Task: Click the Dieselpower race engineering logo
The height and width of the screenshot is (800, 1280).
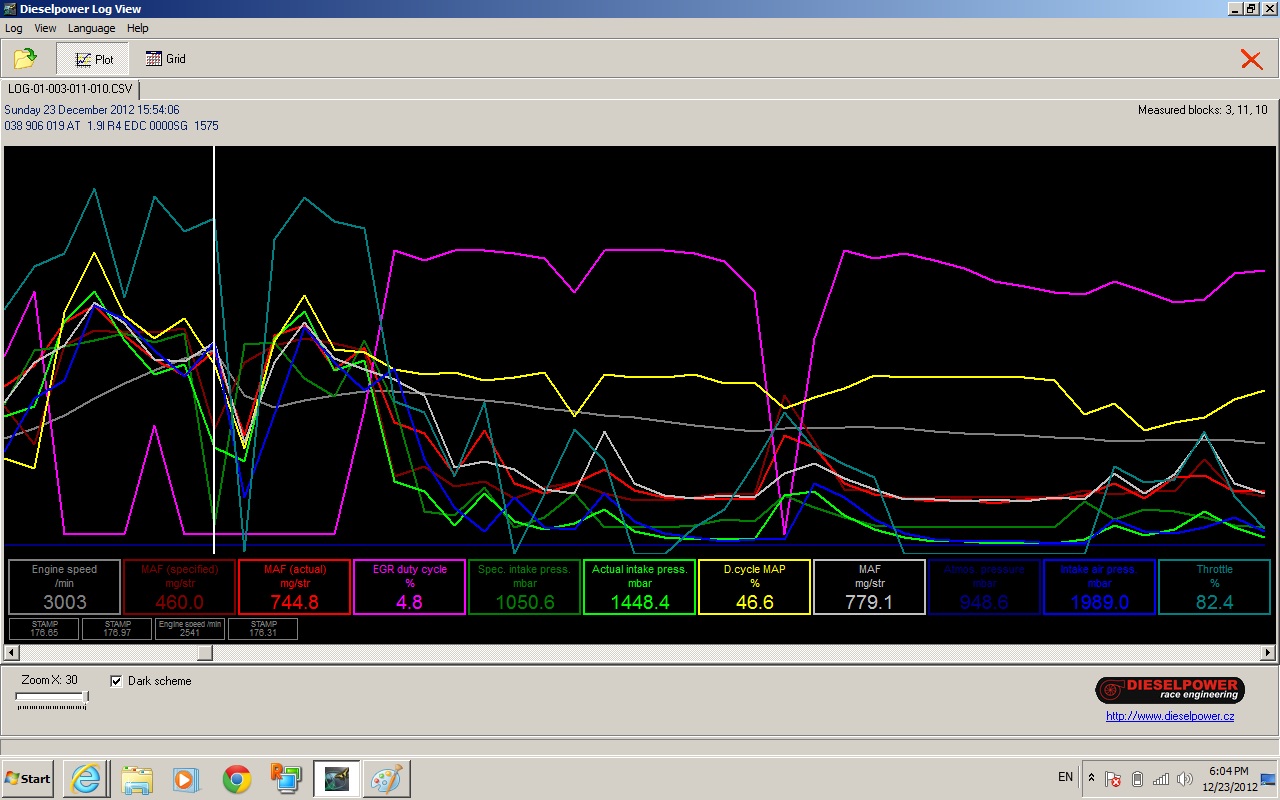Action: tap(1169, 689)
